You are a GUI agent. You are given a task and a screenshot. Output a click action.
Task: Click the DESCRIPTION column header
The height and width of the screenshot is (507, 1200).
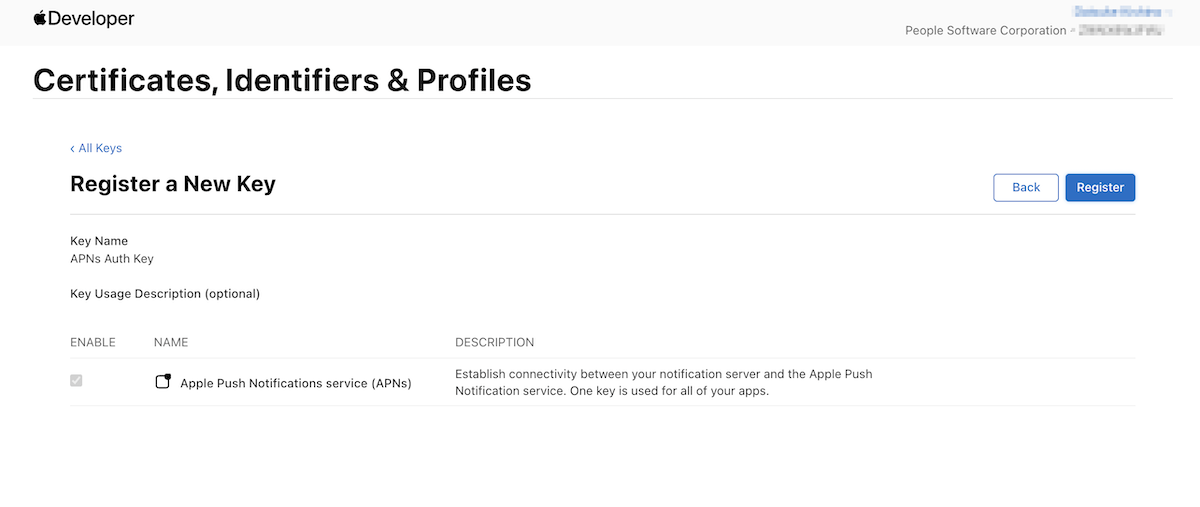pos(494,342)
